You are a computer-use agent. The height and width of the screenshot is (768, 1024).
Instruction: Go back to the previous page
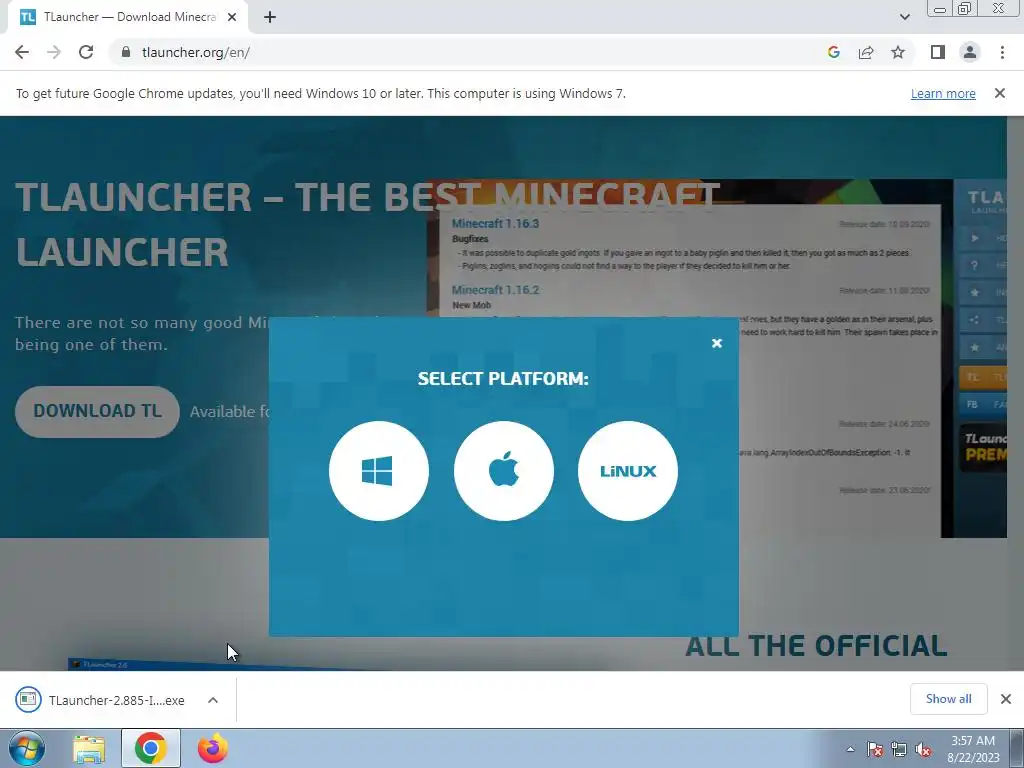coord(22,52)
